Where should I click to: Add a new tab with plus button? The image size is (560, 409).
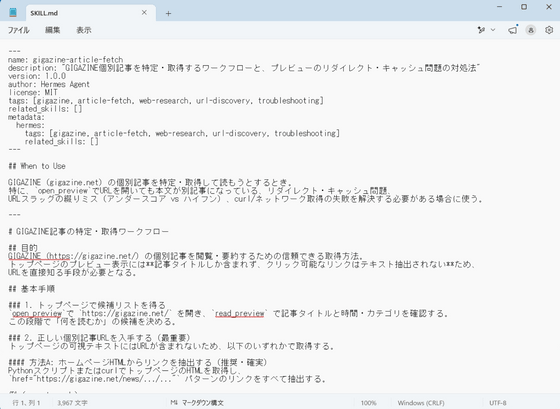[168, 14]
